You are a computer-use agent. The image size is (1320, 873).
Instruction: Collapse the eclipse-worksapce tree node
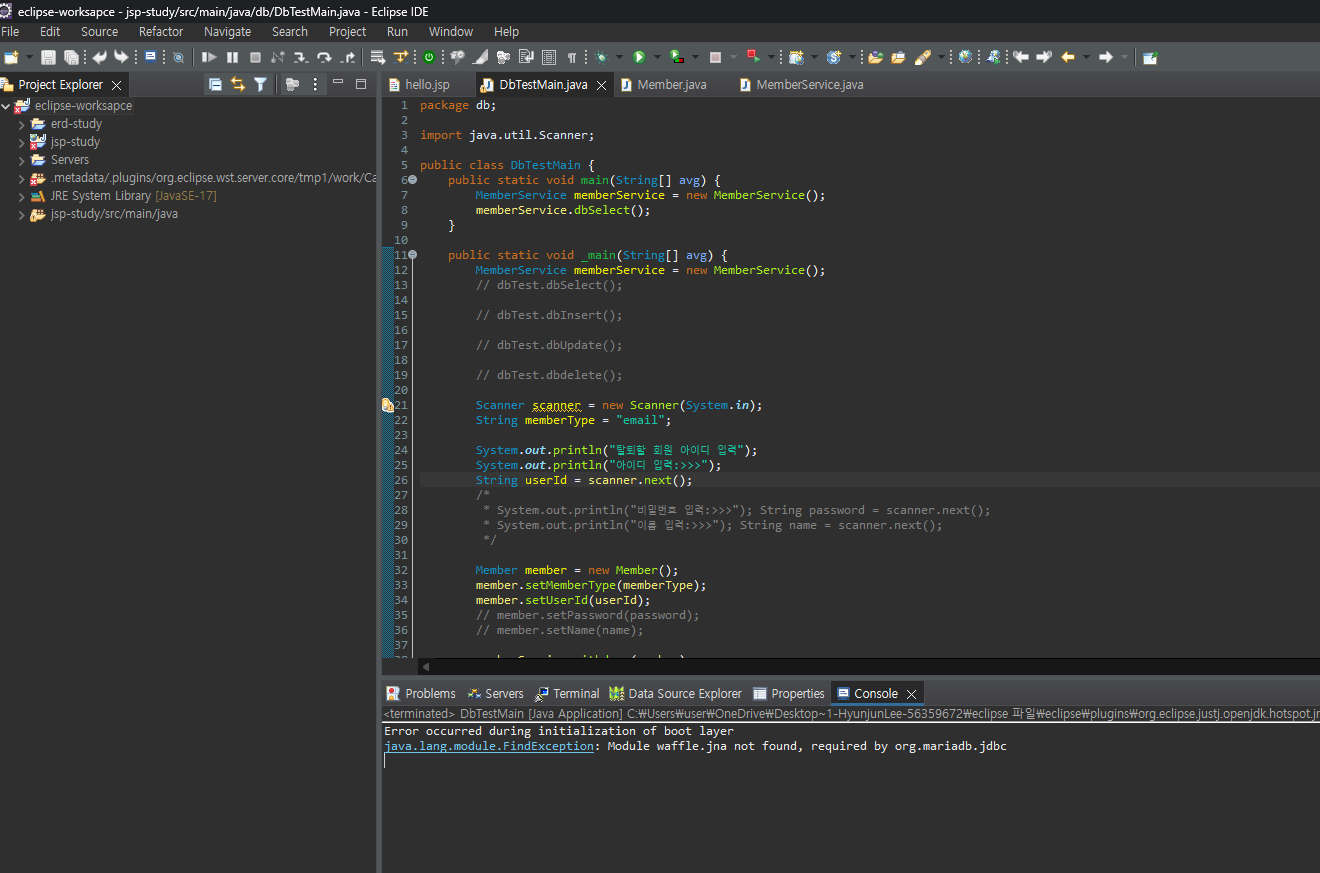[6, 106]
